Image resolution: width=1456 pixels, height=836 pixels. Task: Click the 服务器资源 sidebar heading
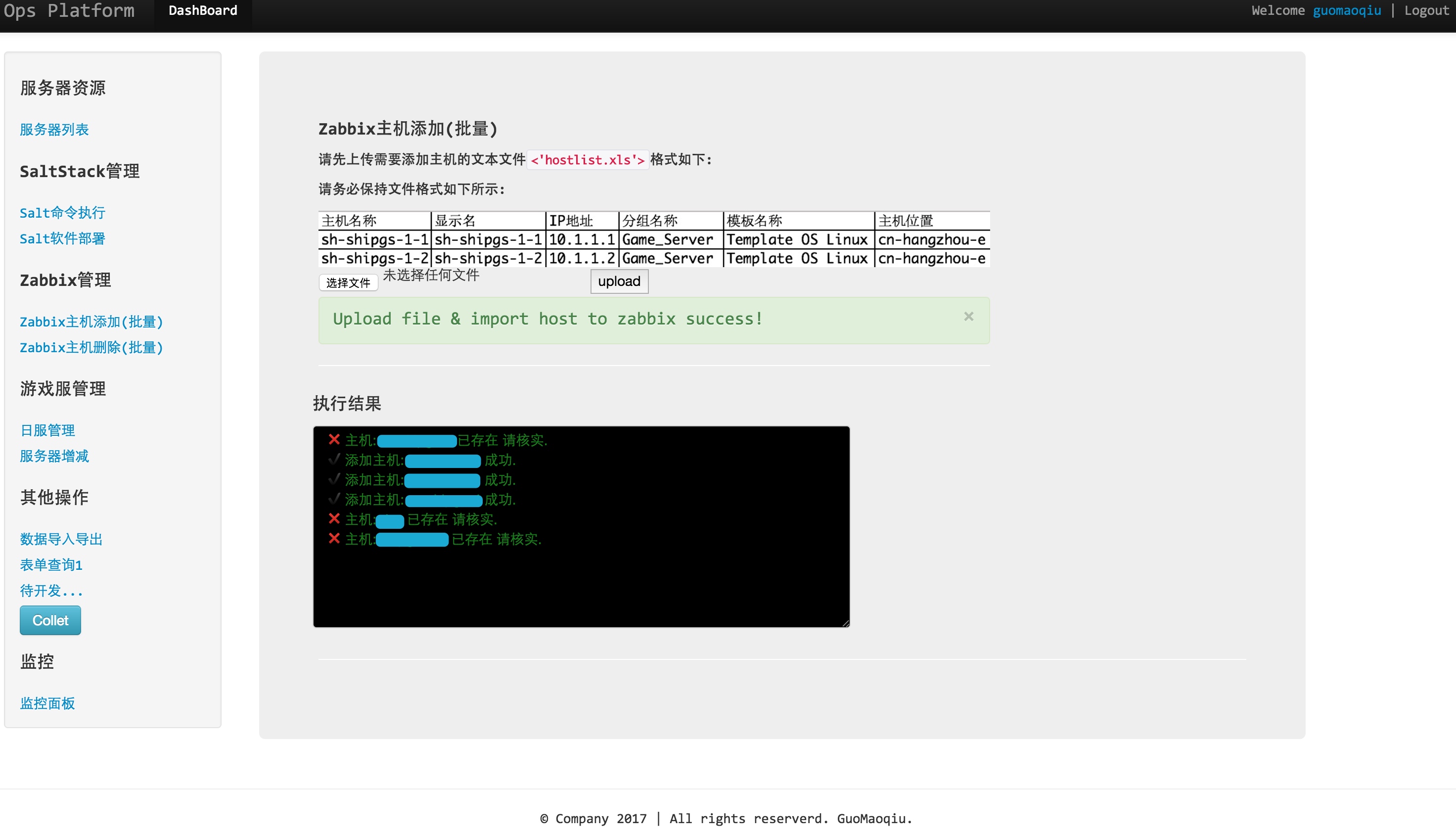click(x=63, y=88)
